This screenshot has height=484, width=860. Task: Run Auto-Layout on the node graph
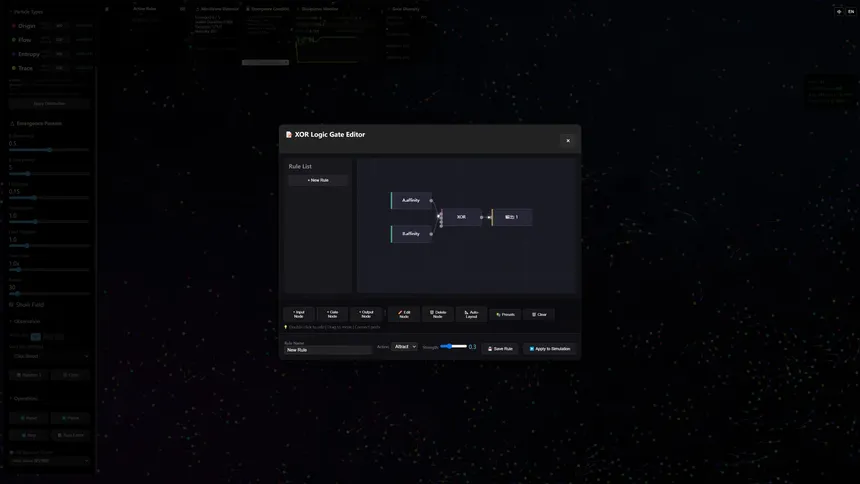tap(471, 314)
